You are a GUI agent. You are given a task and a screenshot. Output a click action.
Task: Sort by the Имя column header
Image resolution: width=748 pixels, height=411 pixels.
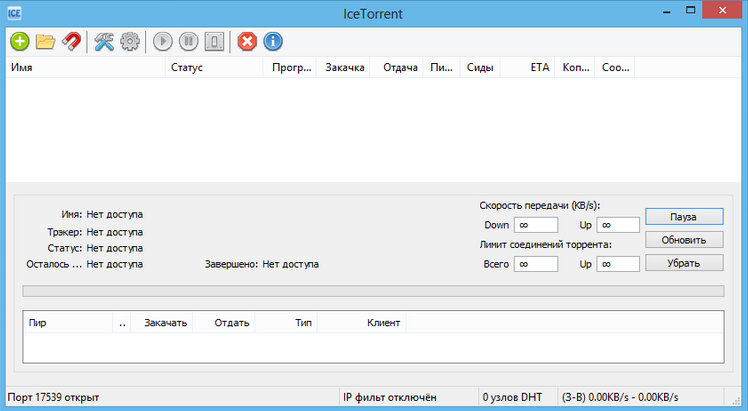pyautogui.click(x=85, y=67)
